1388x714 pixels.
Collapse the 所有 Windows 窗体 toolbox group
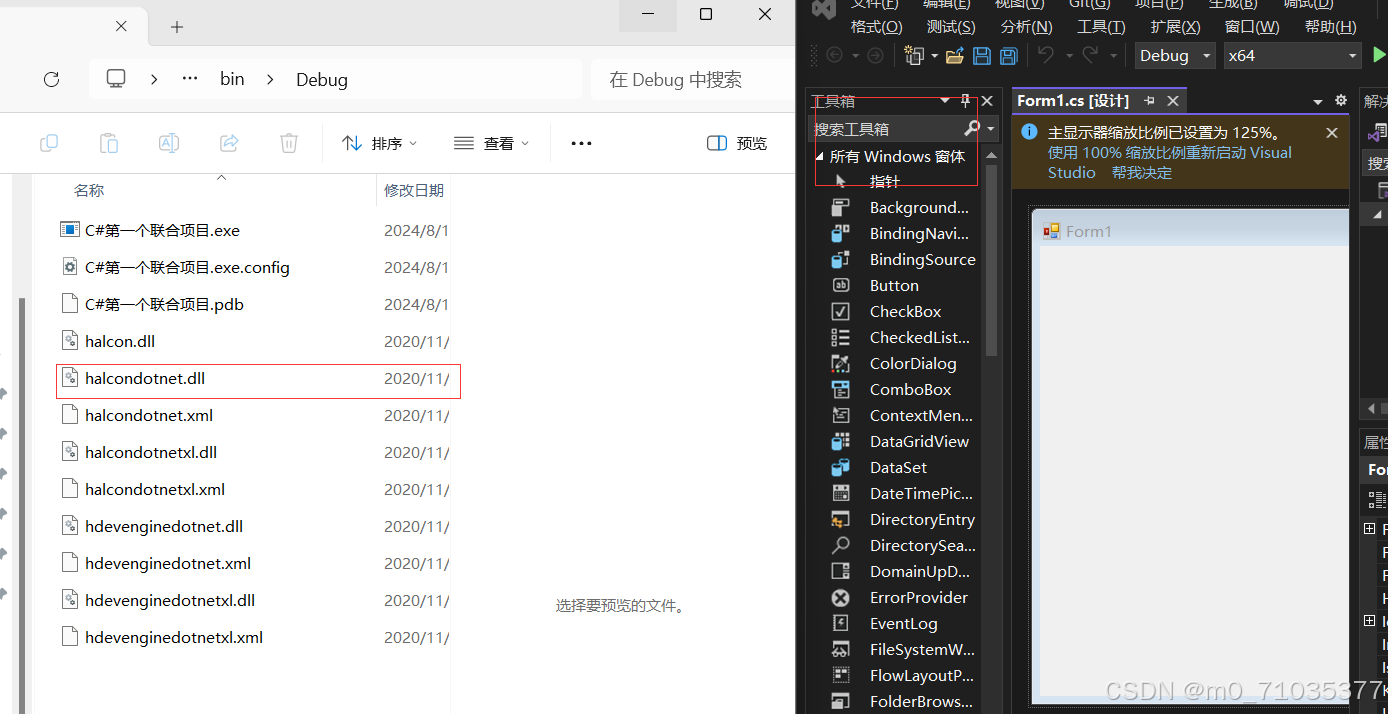pos(819,156)
